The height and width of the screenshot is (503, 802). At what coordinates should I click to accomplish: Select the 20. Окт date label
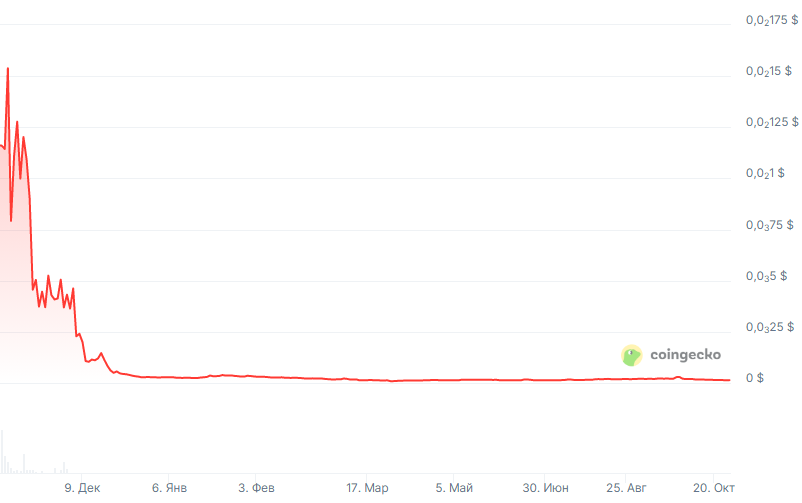[x=713, y=488]
